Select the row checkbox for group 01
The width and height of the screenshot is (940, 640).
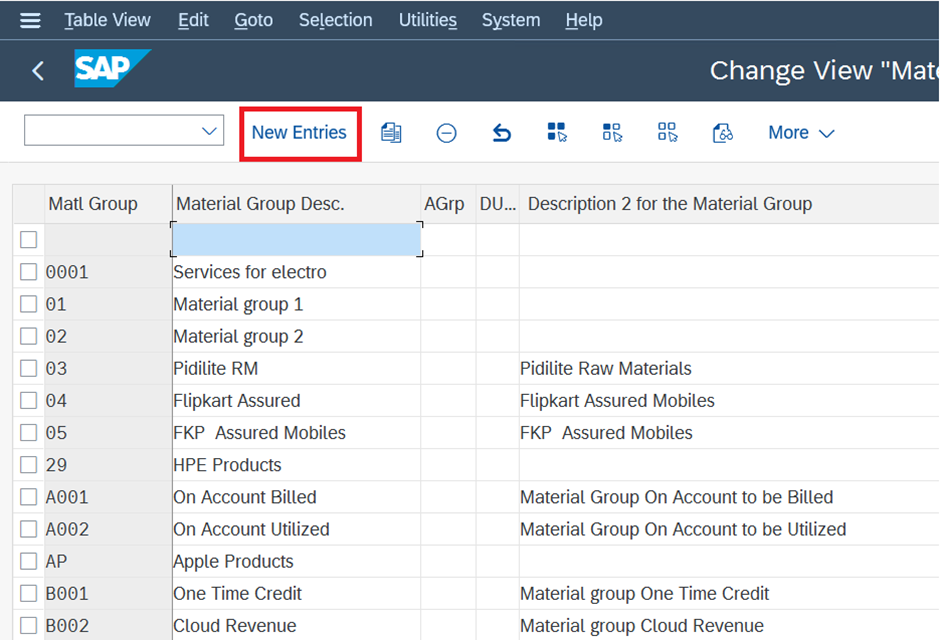click(x=29, y=304)
